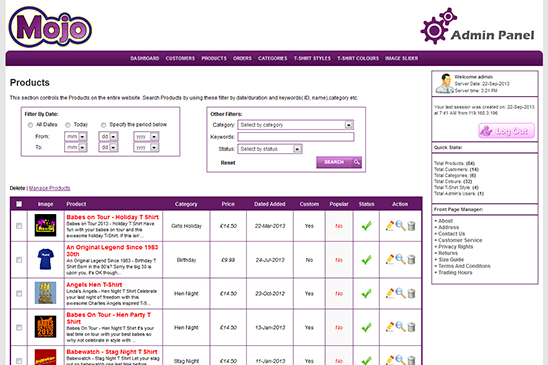Delete Angels Hen T-Shirt with its trash icon
The width and height of the screenshot is (548, 365).
(x=411, y=293)
